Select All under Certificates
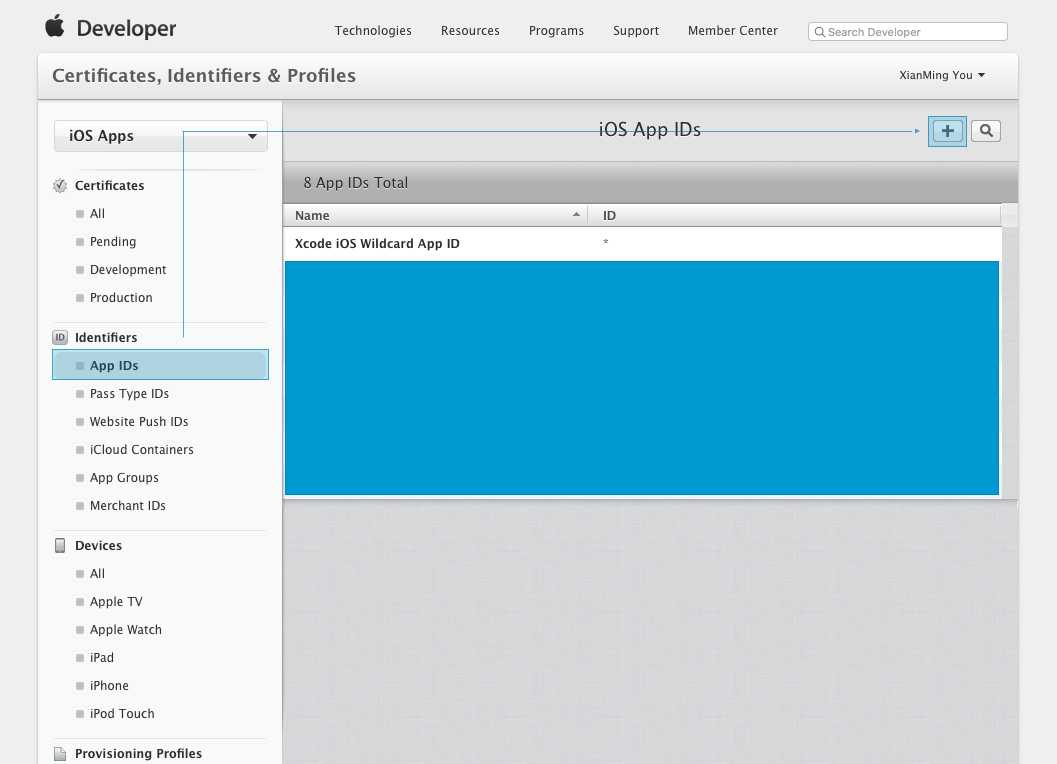Screen dimensions: 1057x764 coord(97,214)
